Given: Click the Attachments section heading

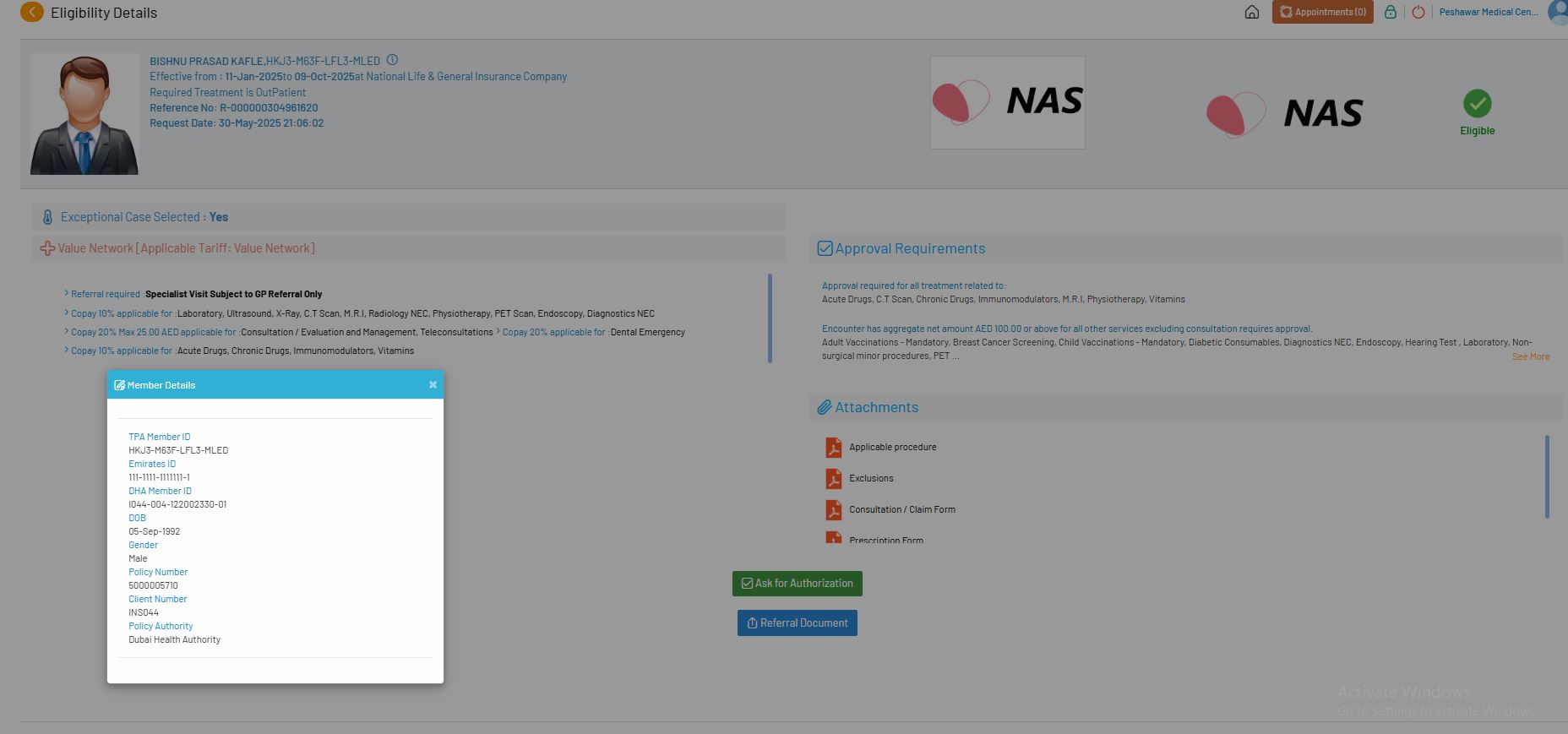Looking at the screenshot, I should [x=876, y=407].
